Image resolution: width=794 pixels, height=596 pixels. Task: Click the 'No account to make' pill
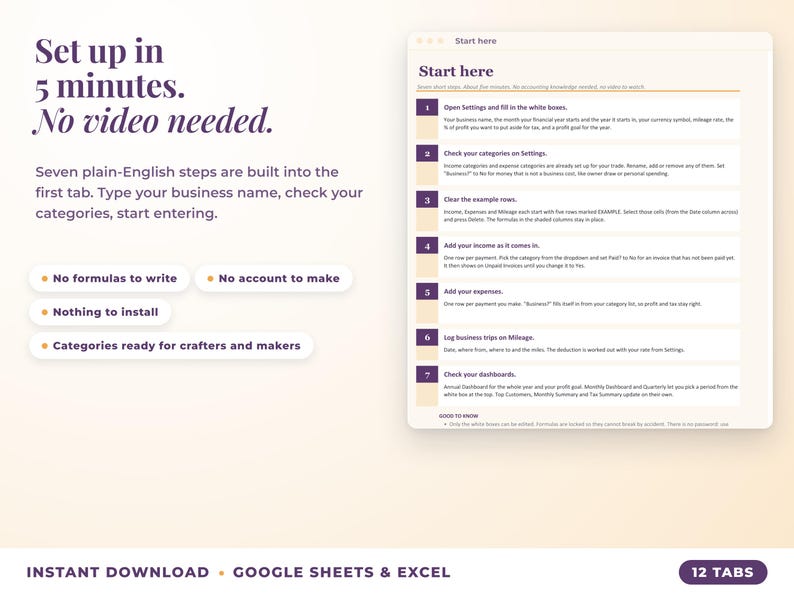(x=273, y=279)
